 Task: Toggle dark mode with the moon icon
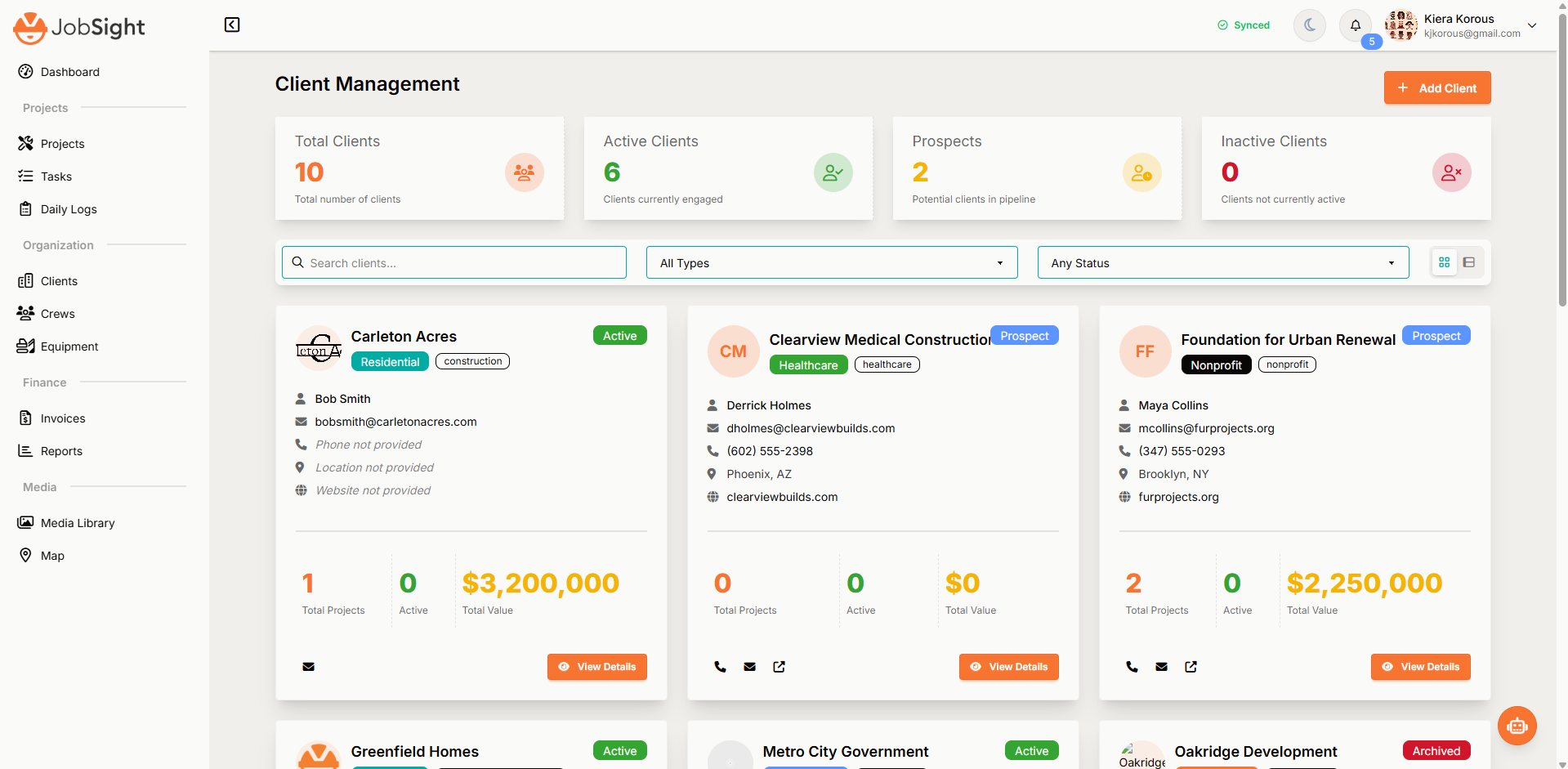pyautogui.click(x=1310, y=25)
